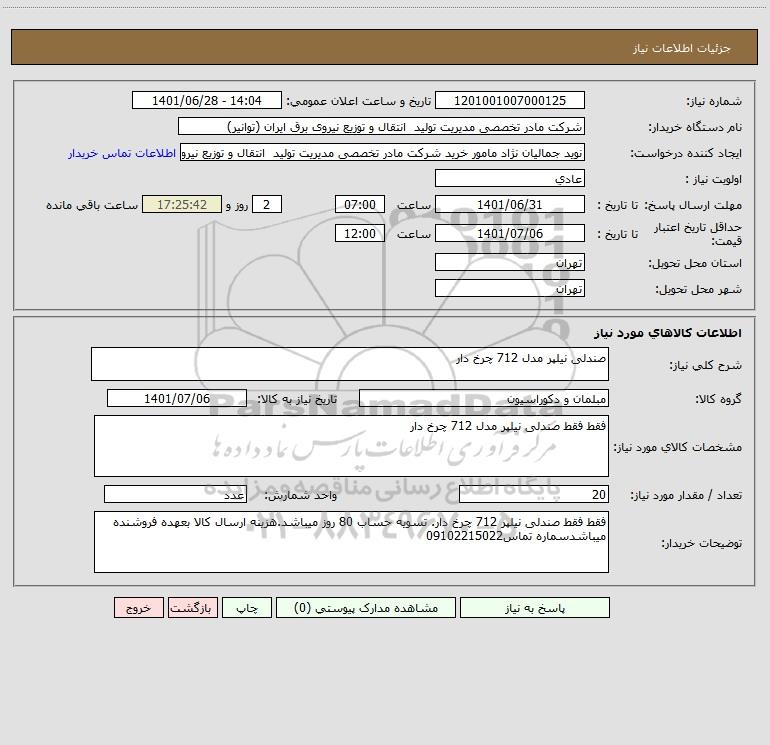This screenshot has height=745, width=770.
Task: Click the label شماره نیاز
Action: point(714,102)
